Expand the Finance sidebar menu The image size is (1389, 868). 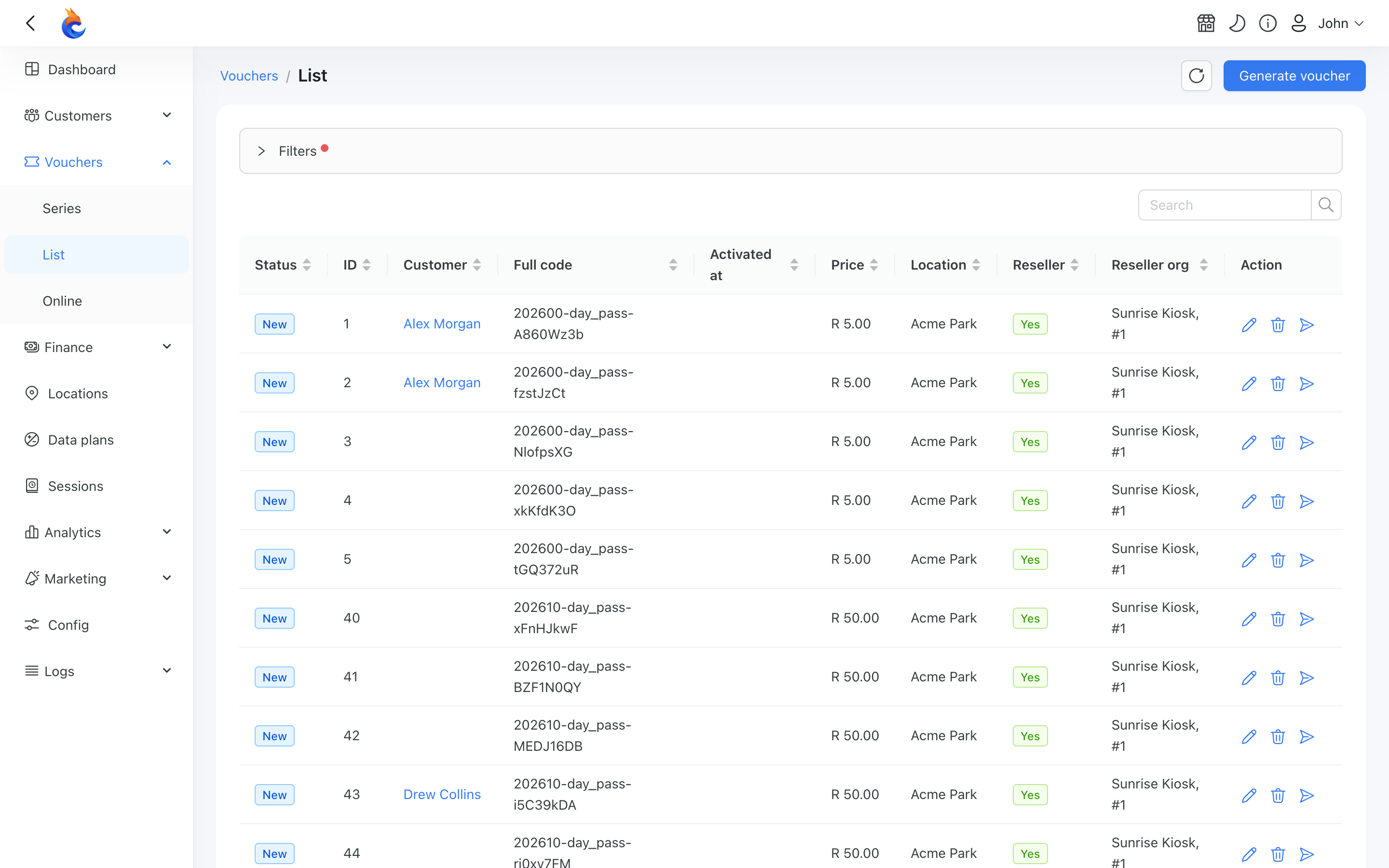(x=96, y=347)
